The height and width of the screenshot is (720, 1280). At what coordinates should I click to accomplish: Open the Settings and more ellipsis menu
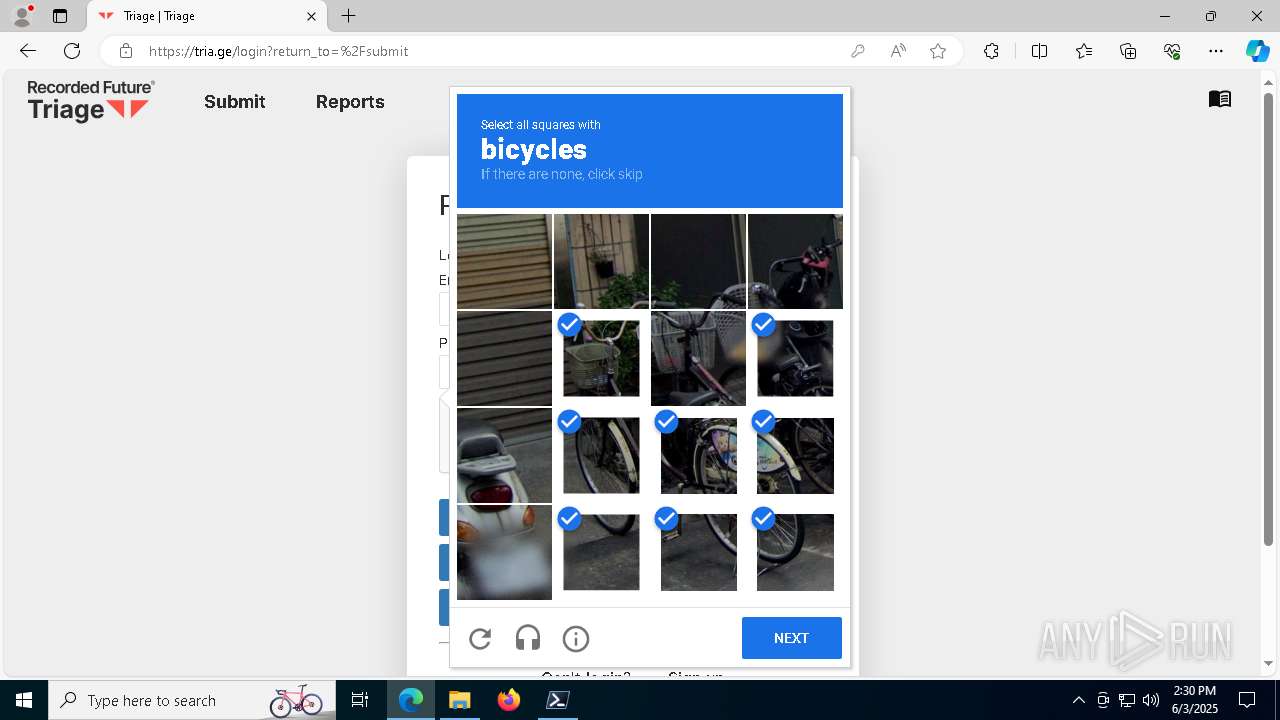click(x=1216, y=51)
